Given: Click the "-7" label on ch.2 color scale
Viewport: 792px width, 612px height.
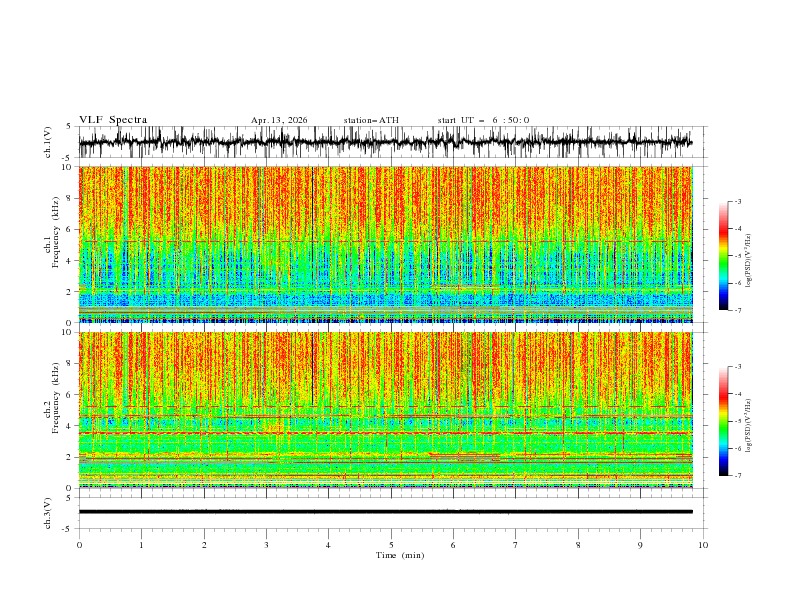Looking at the screenshot, I should 737,475.
